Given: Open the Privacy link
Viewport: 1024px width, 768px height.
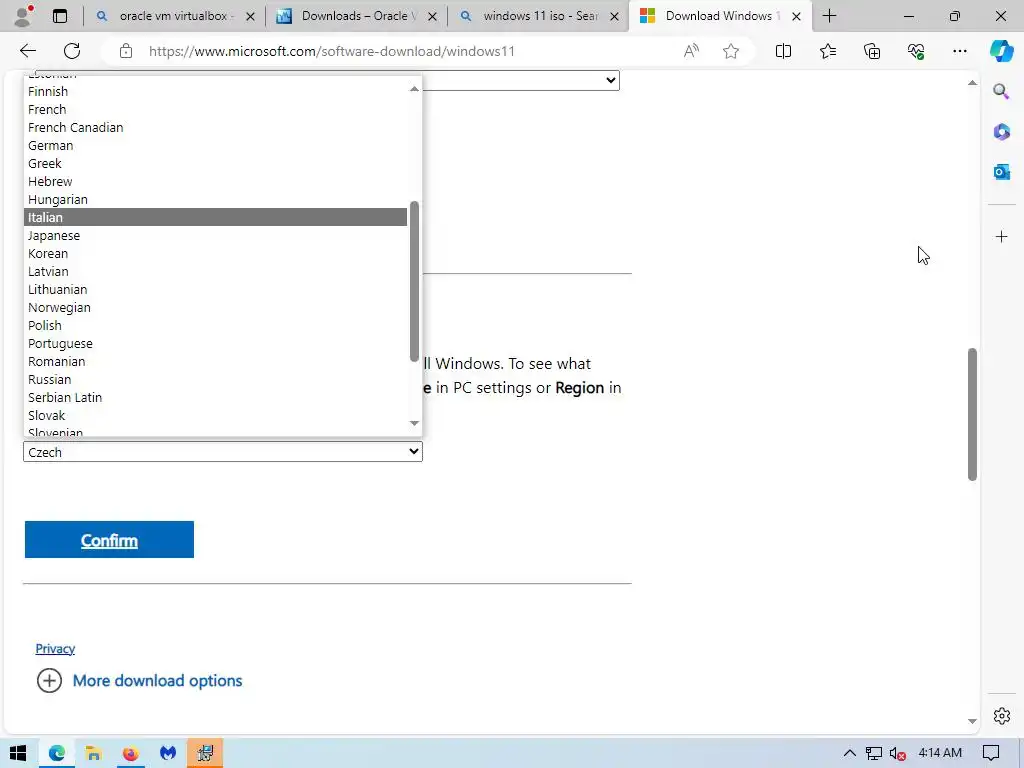Looking at the screenshot, I should [55, 648].
